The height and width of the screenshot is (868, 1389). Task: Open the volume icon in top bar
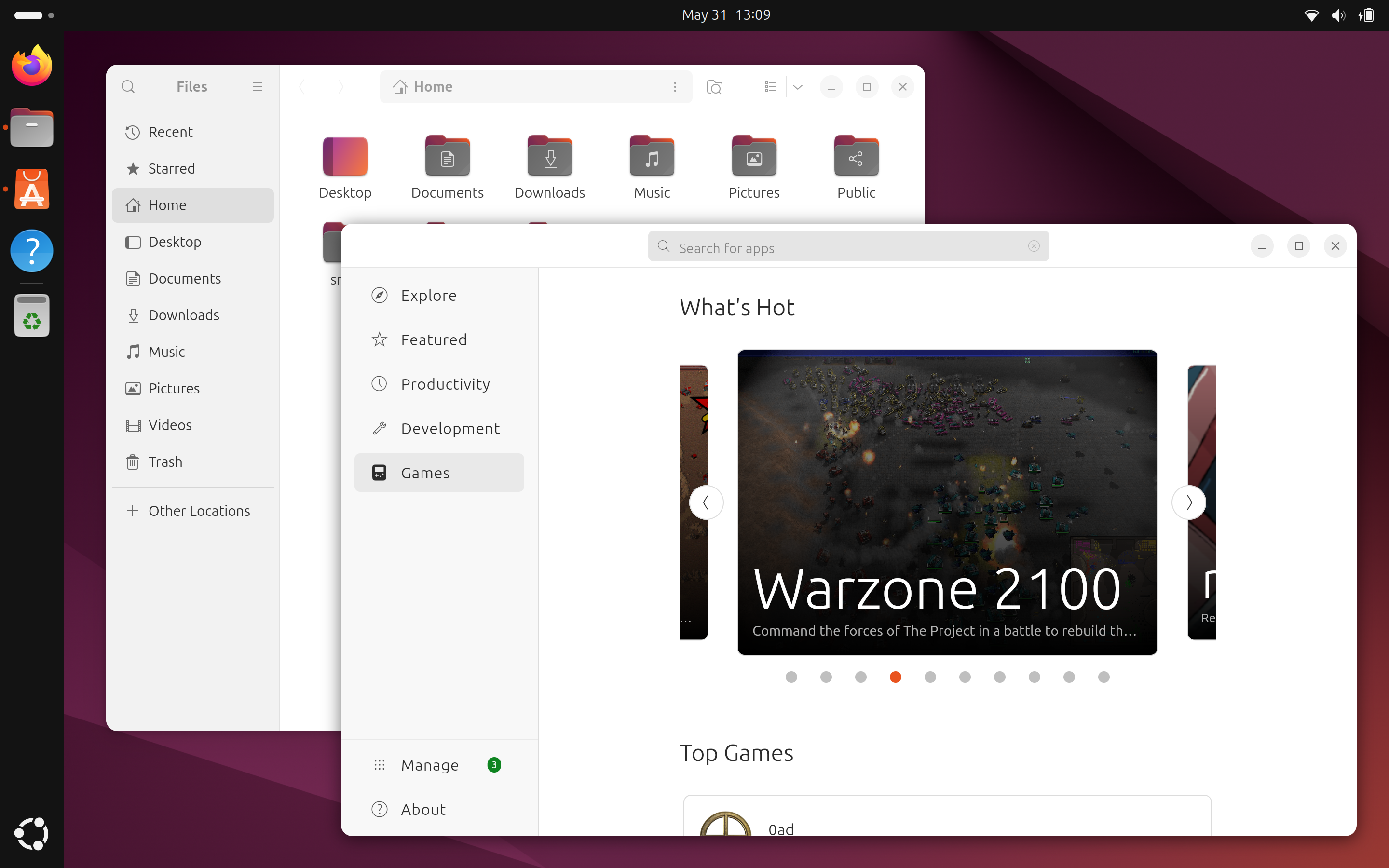(1338, 15)
